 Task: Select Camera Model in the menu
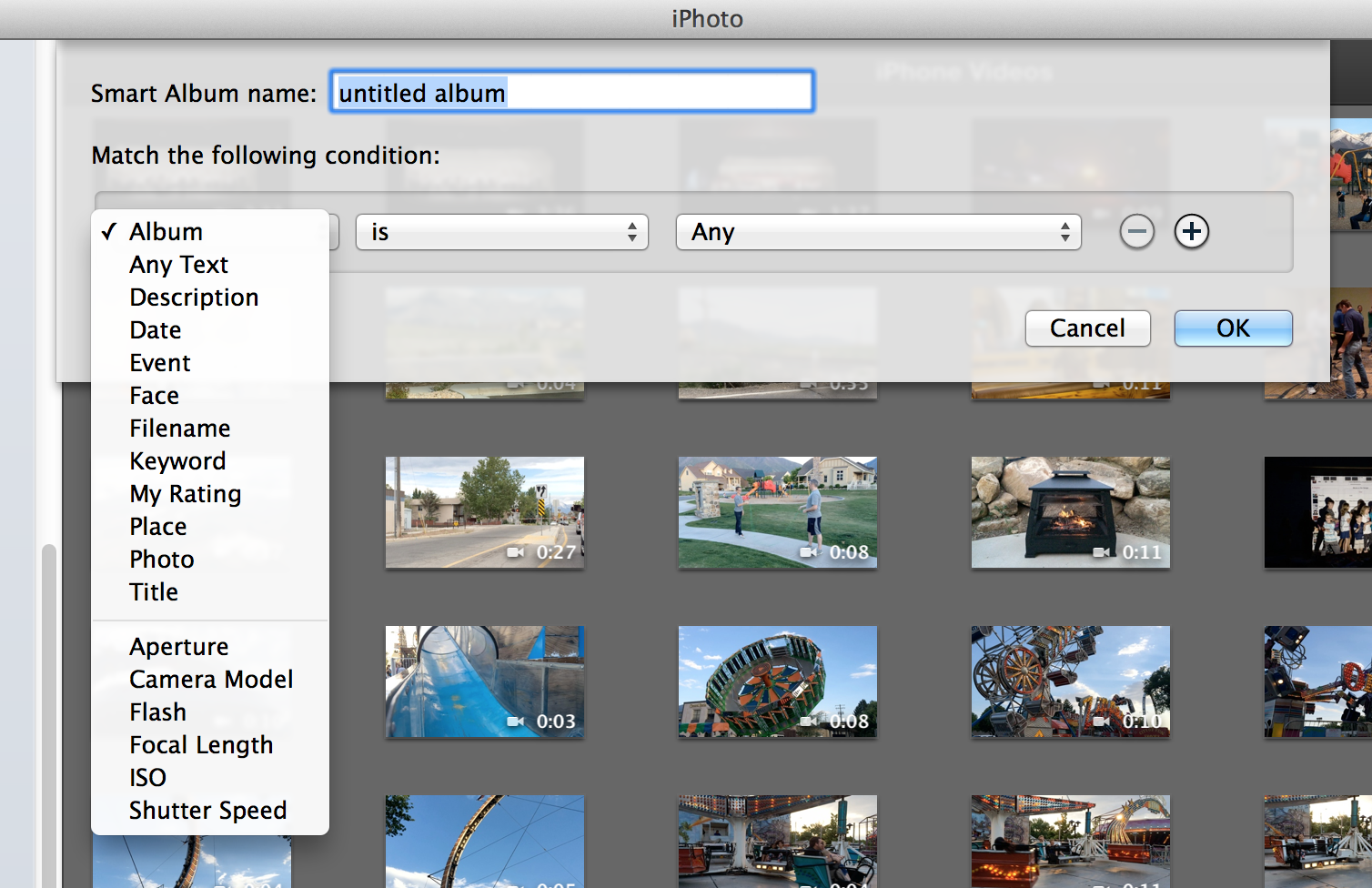210,679
